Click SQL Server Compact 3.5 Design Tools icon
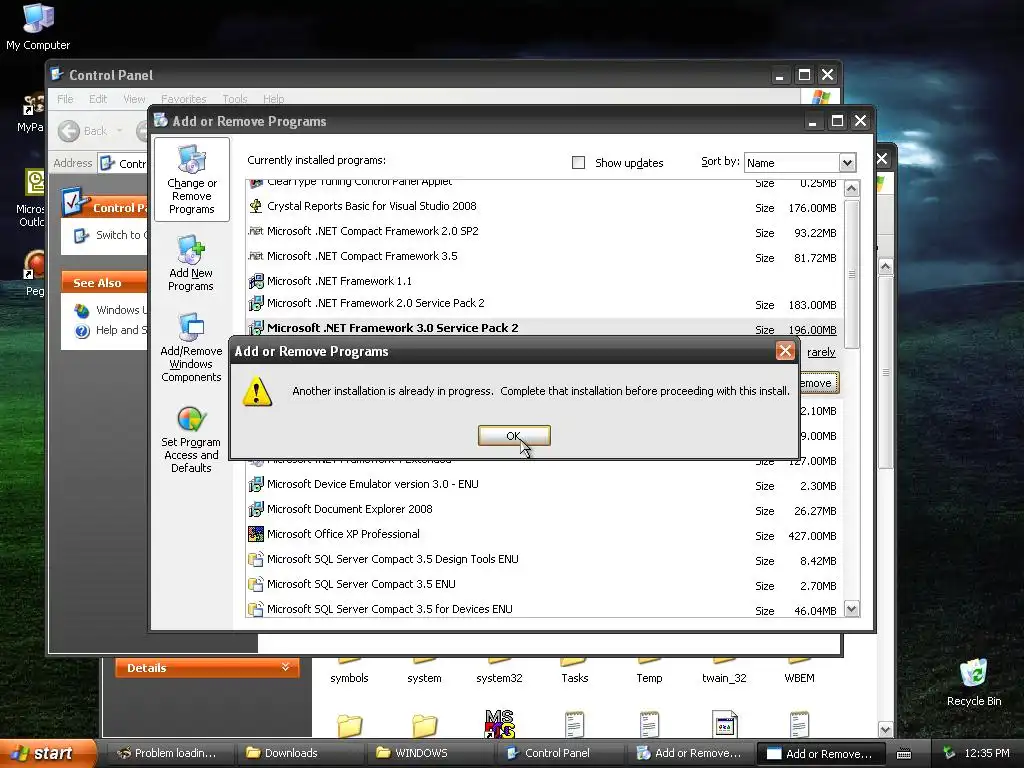The width and height of the screenshot is (1024, 768). point(256,560)
